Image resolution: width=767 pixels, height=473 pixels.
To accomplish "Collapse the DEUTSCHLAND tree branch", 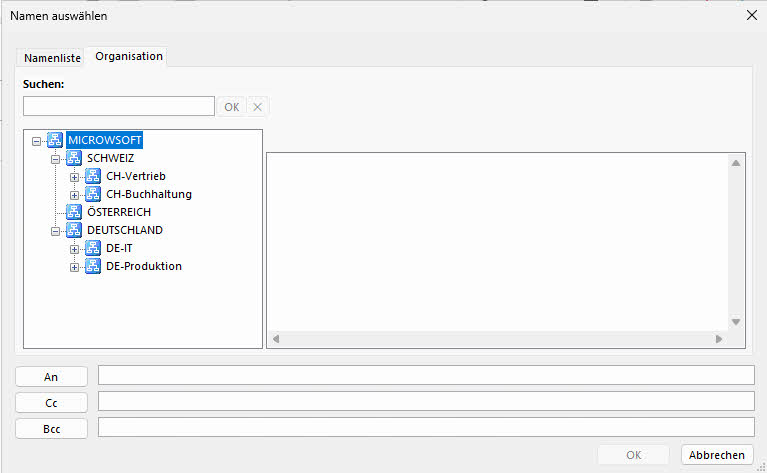I will (56, 231).
